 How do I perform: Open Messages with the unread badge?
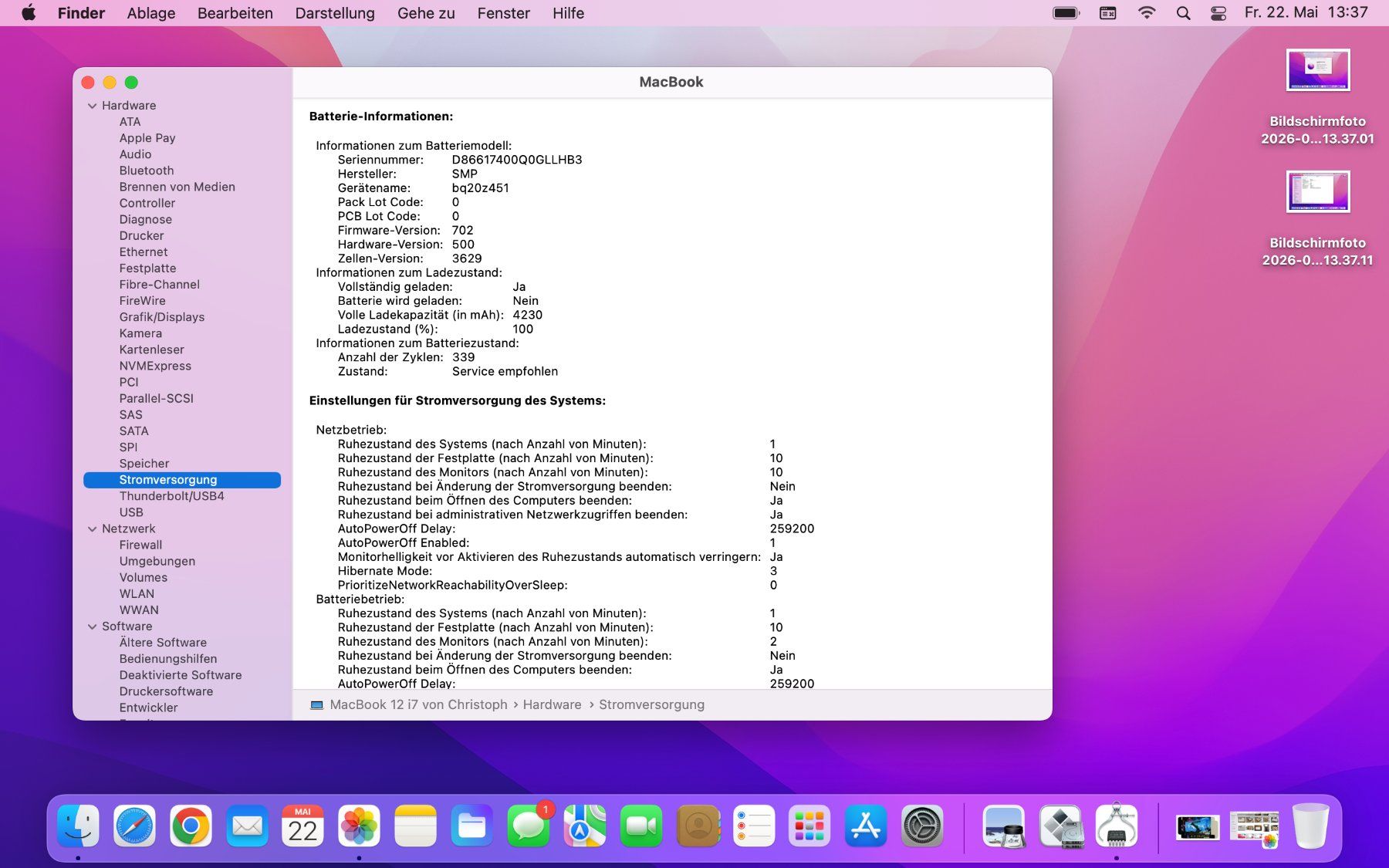pyautogui.click(x=529, y=826)
